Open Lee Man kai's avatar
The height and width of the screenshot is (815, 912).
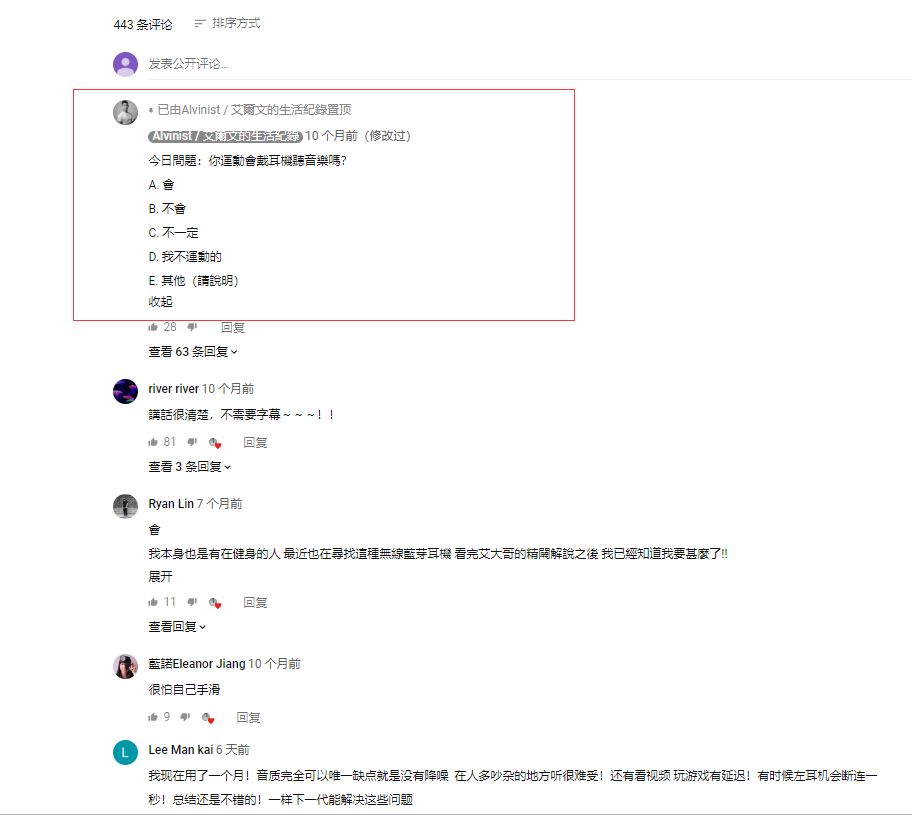pyautogui.click(x=125, y=752)
